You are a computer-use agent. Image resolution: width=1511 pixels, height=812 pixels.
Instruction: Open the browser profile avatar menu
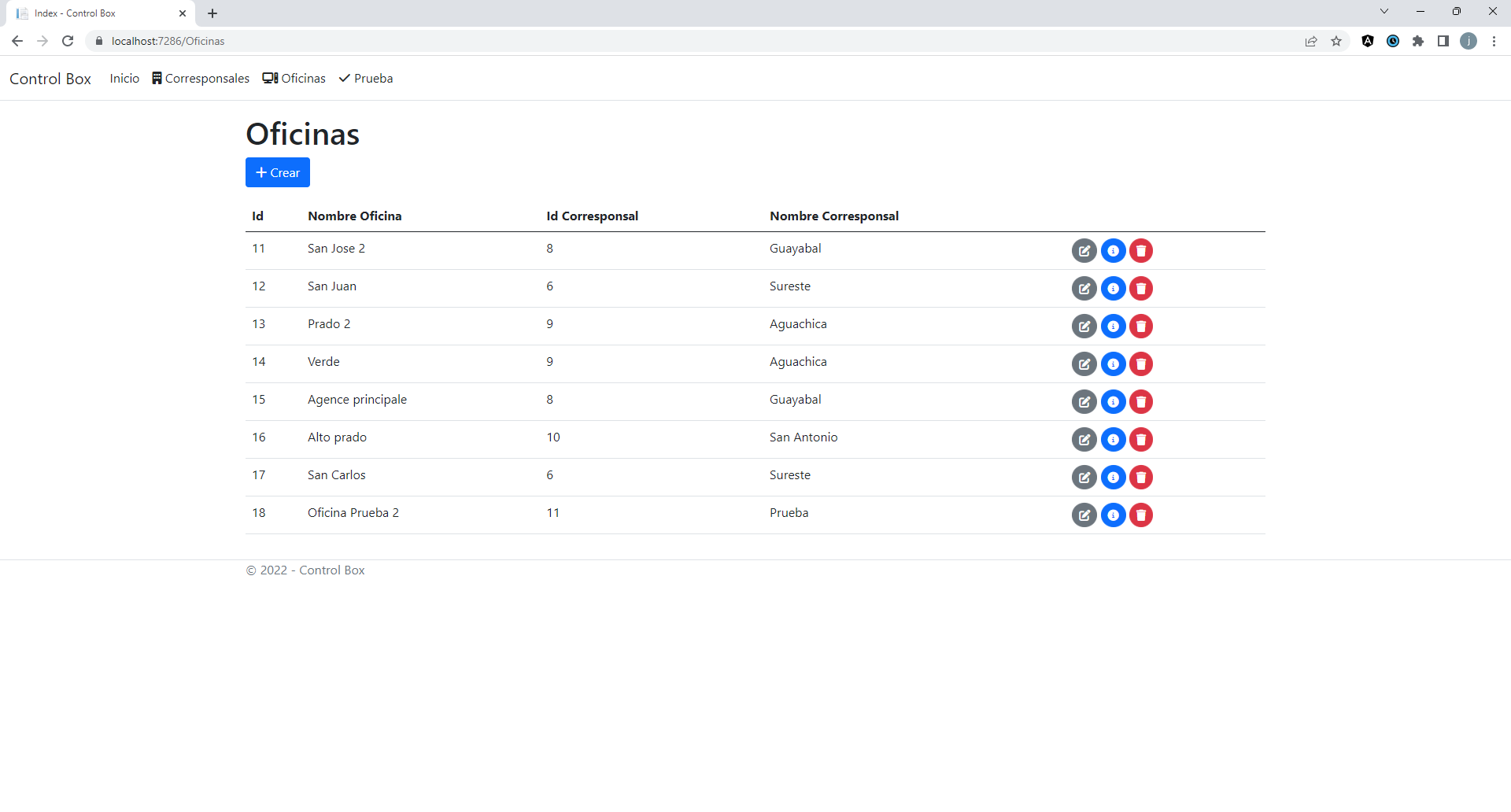tap(1469, 40)
